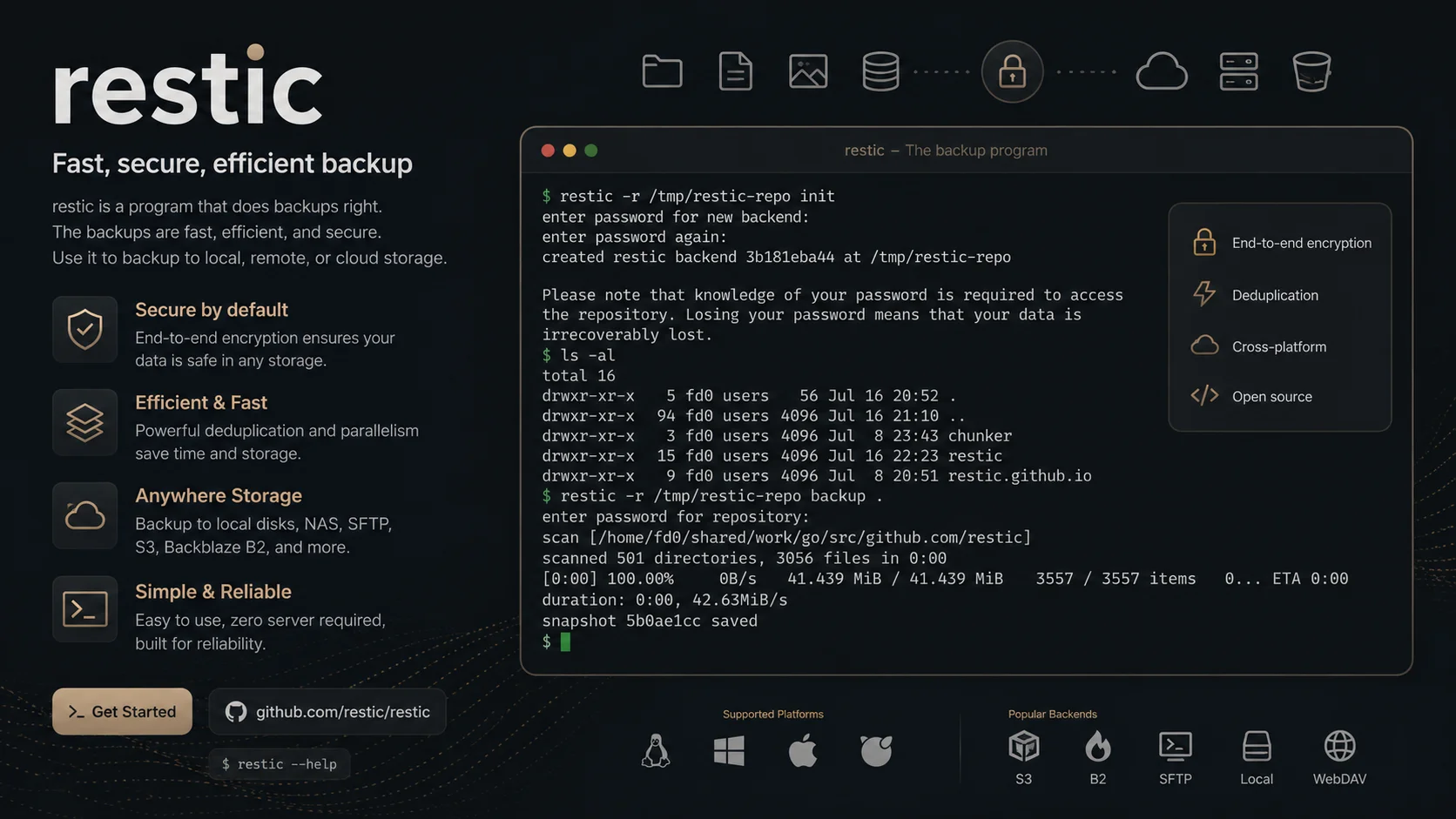This screenshot has height=819, width=1456.
Task: Click the green maximize dot of terminal window
Action: (591, 151)
